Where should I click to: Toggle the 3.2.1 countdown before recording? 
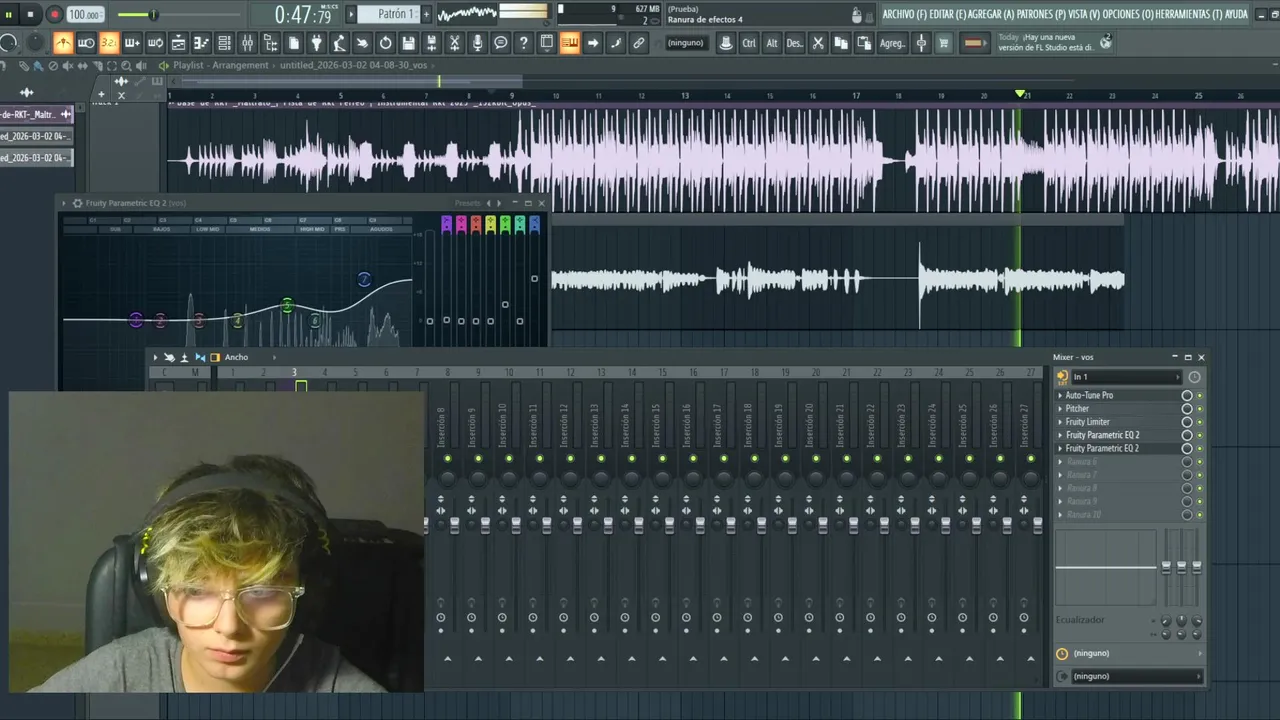click(x=109, y=43)
